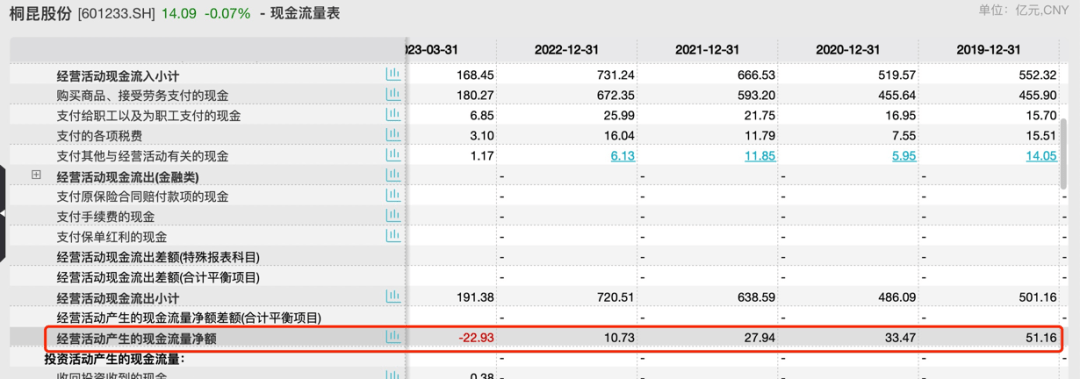Click the vertical scrollbar at the table's right

click(1064, 152)
